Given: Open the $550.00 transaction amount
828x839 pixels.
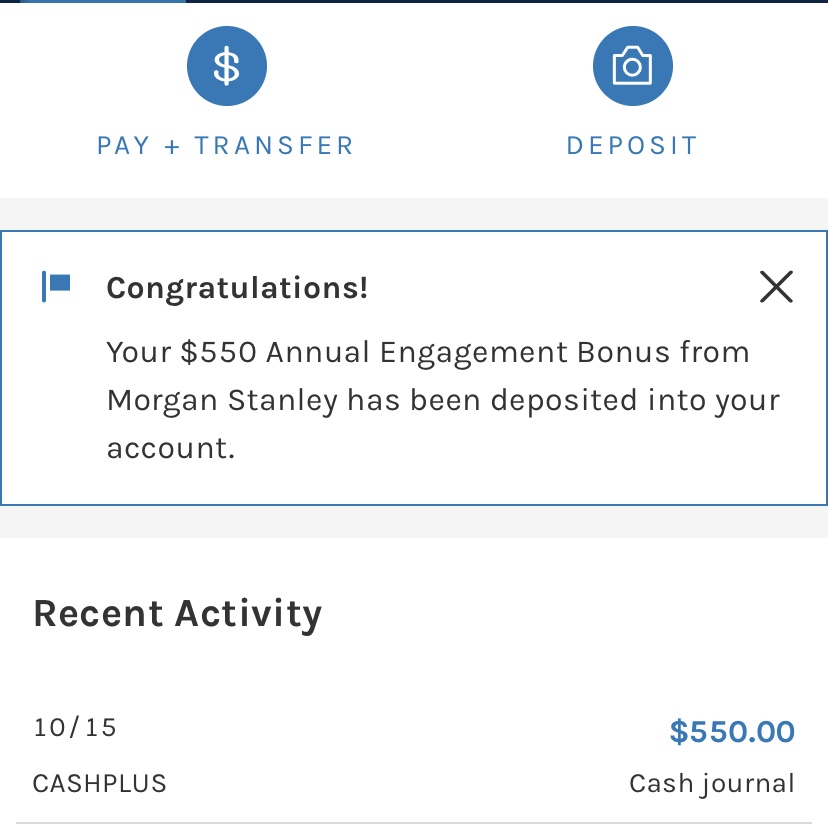Looking at the screenshot, I should coord(732,731).
